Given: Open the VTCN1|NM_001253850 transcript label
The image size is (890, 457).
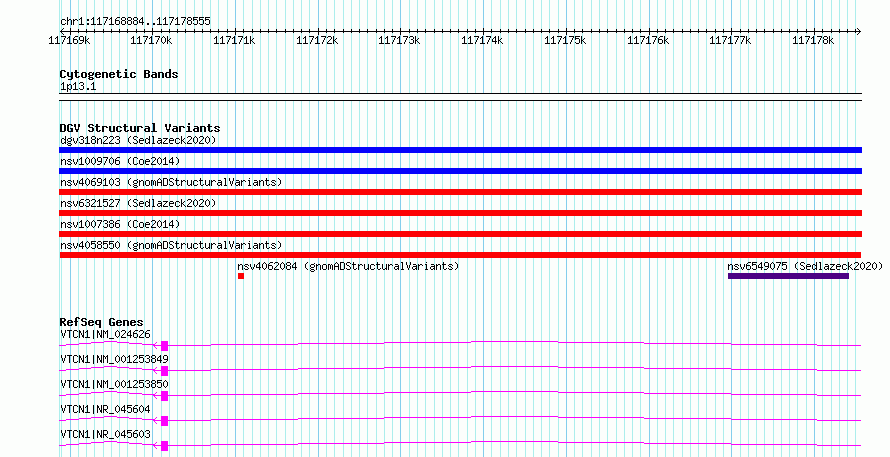Looking at the screenshot, I should tap(114, 384).
